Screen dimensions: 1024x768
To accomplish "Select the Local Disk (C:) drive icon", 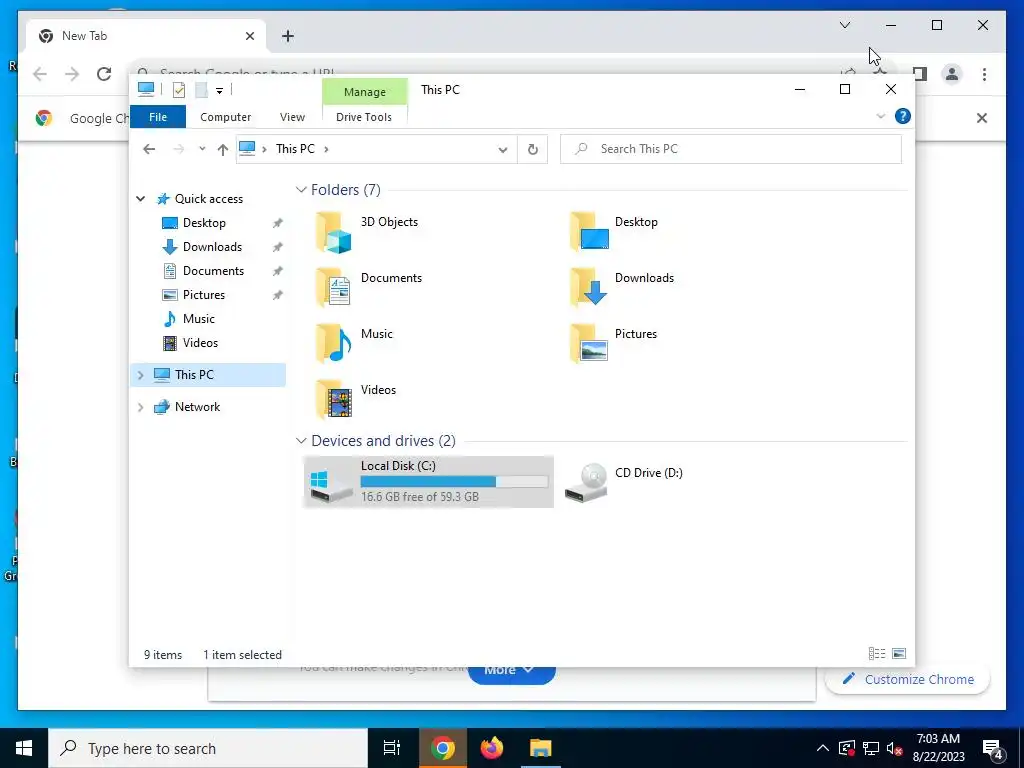I will [331, 487].
